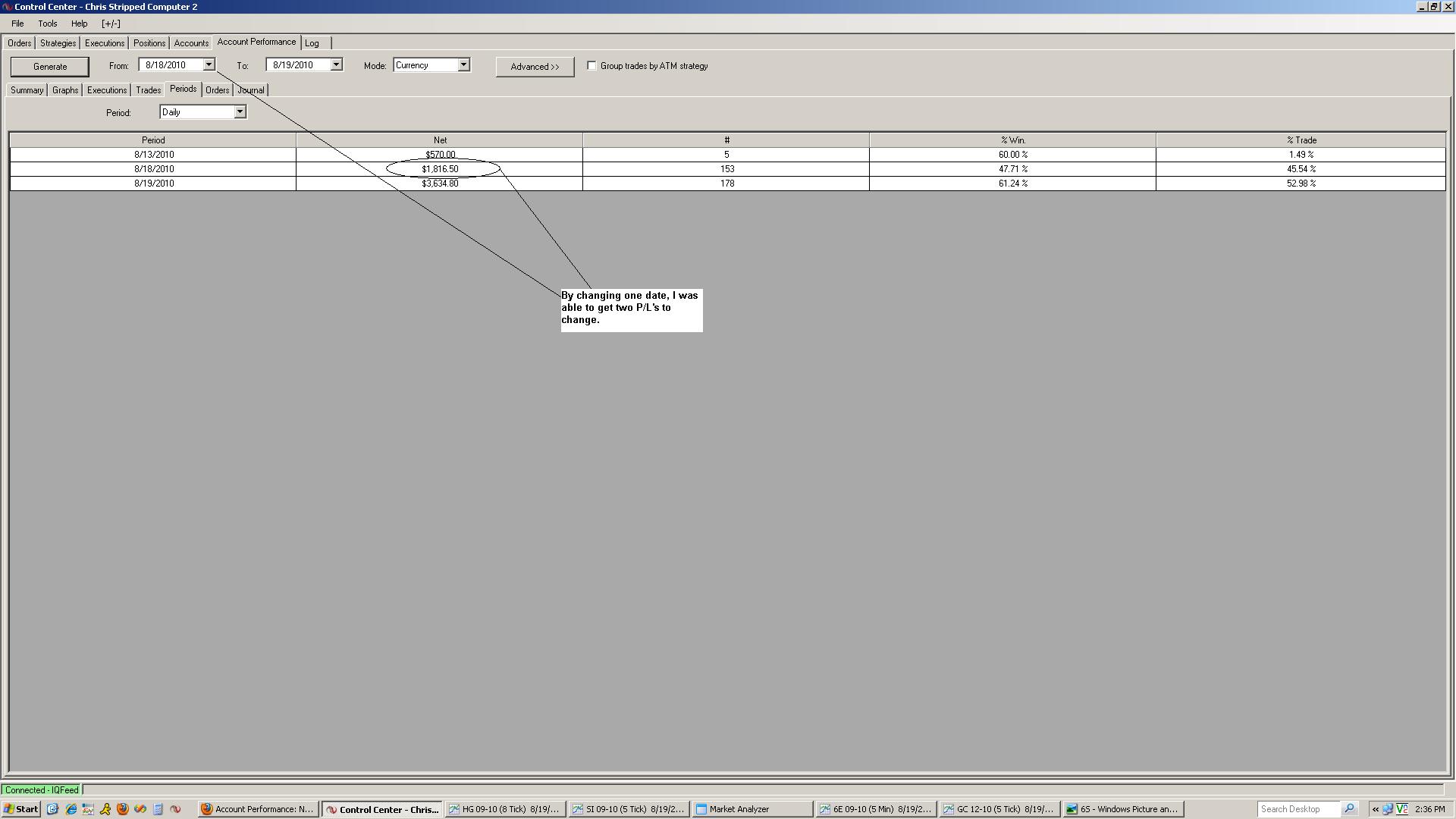Click the Advanced >> button
Viewport: 1456px width, 819px height.
pos(535,67)
